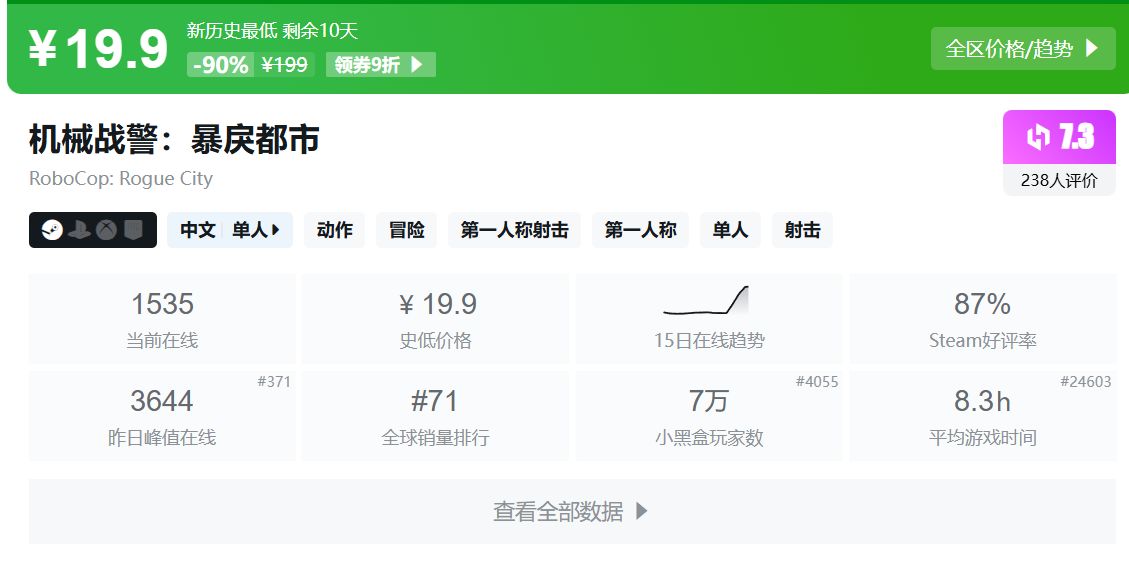The image size is (1129, 565).
Task: Open the 7.3 Heybox score badge
Action: click(1059, 137)
